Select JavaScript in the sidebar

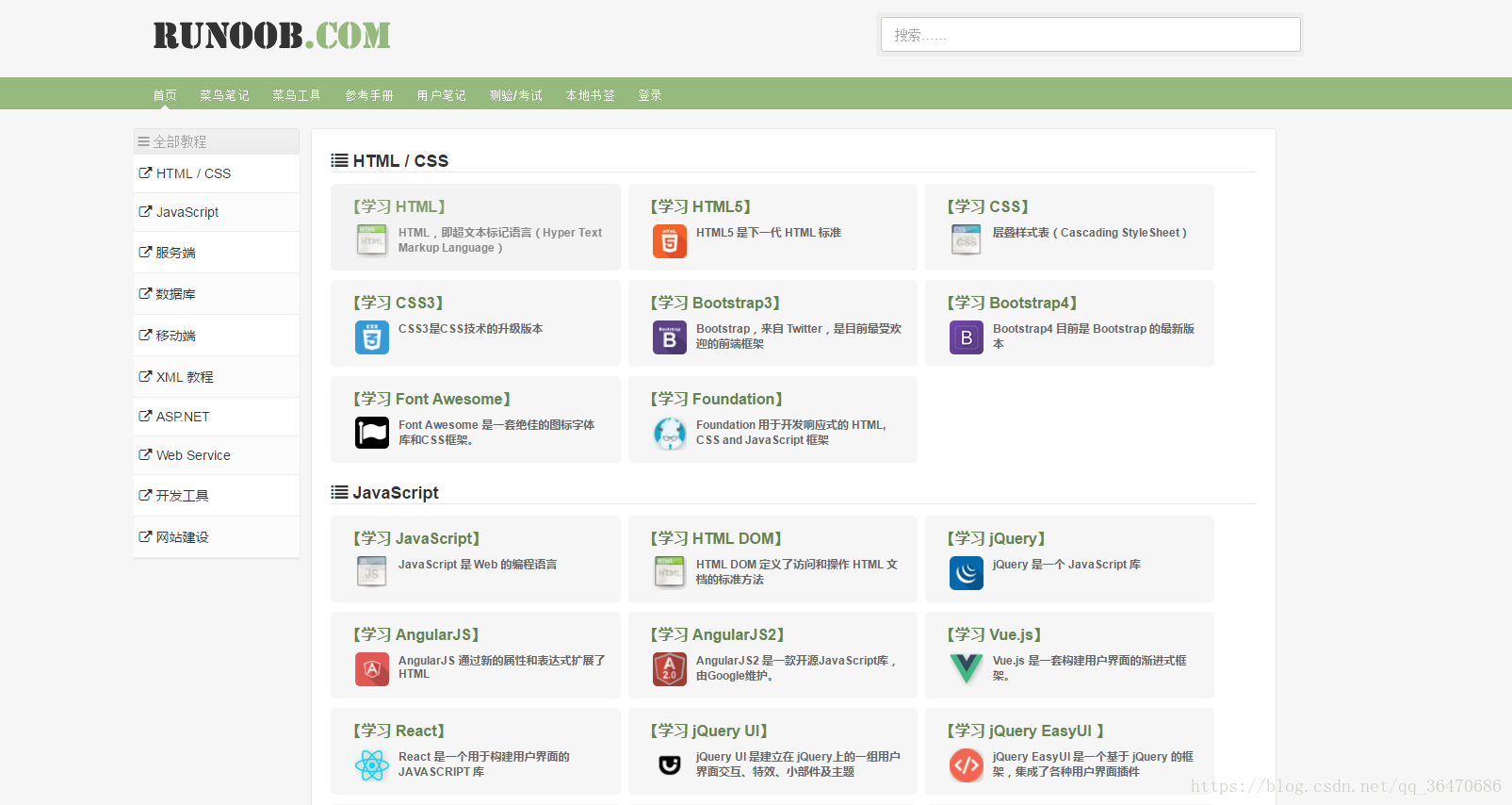click(x=217, y=212)
